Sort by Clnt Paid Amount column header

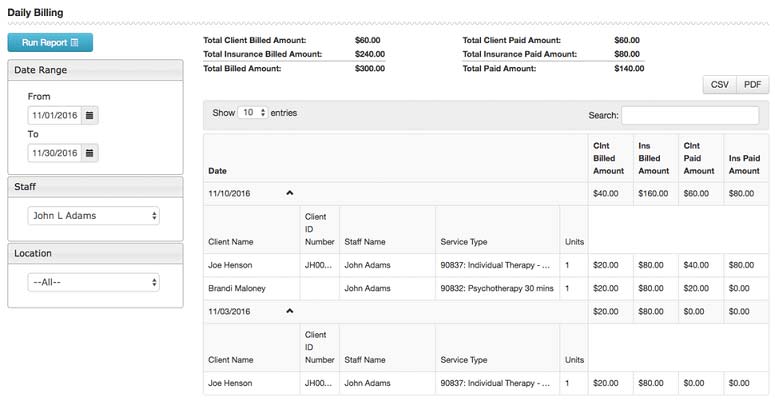(699, 158)
